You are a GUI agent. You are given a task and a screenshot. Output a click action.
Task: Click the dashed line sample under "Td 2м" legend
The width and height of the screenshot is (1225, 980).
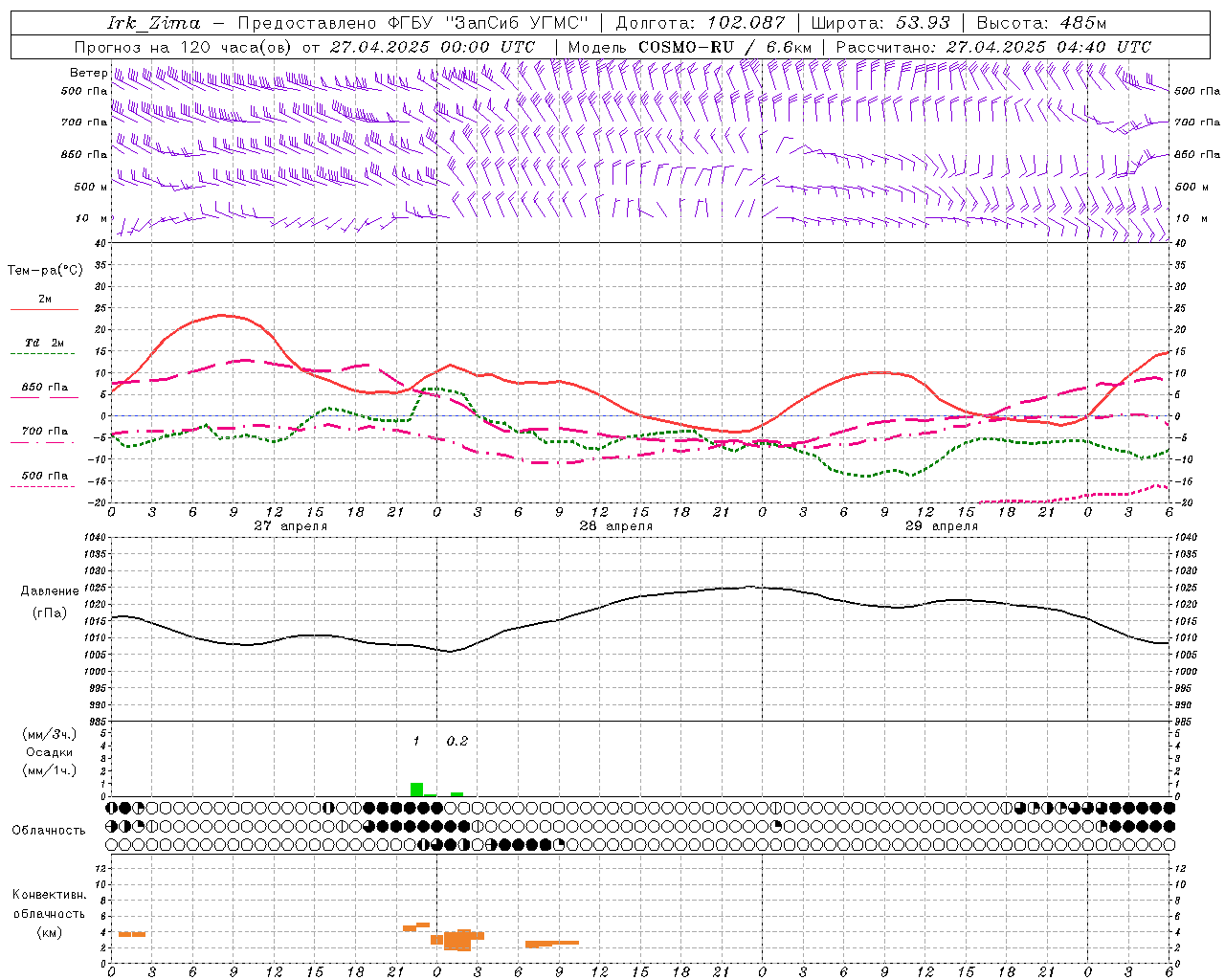pos(42,354)
